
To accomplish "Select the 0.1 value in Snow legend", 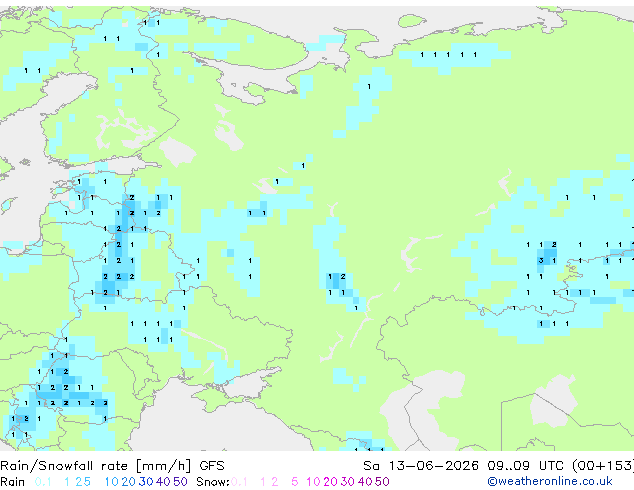I will pos(239,482).
